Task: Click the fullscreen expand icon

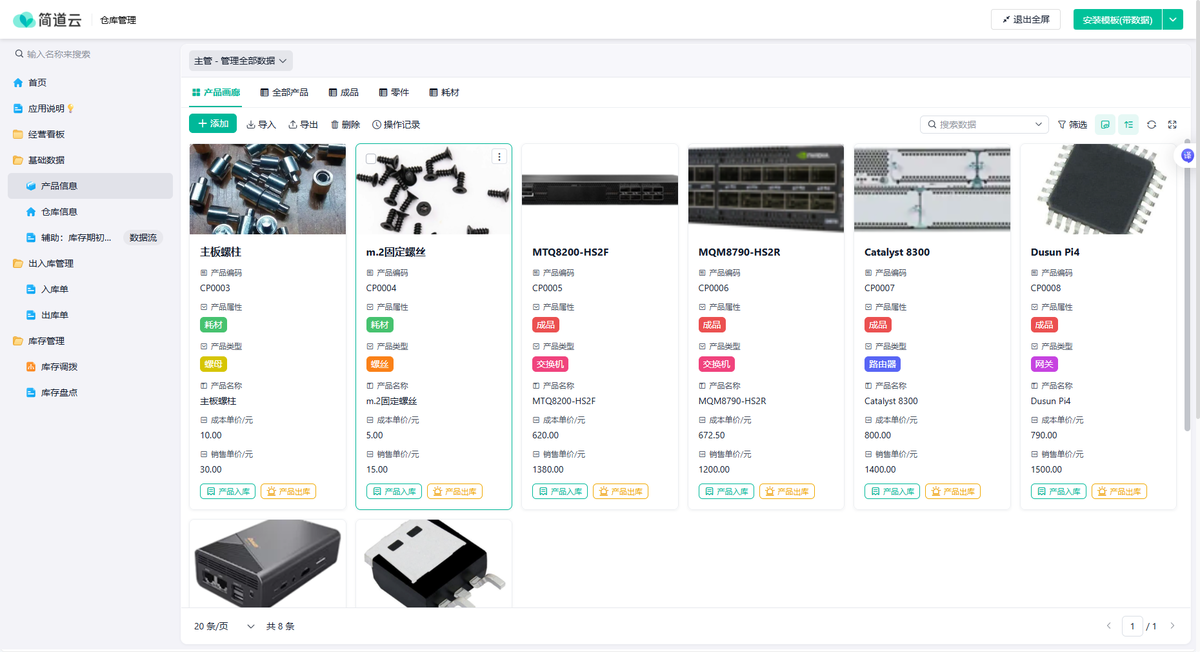Action: 1172,125
